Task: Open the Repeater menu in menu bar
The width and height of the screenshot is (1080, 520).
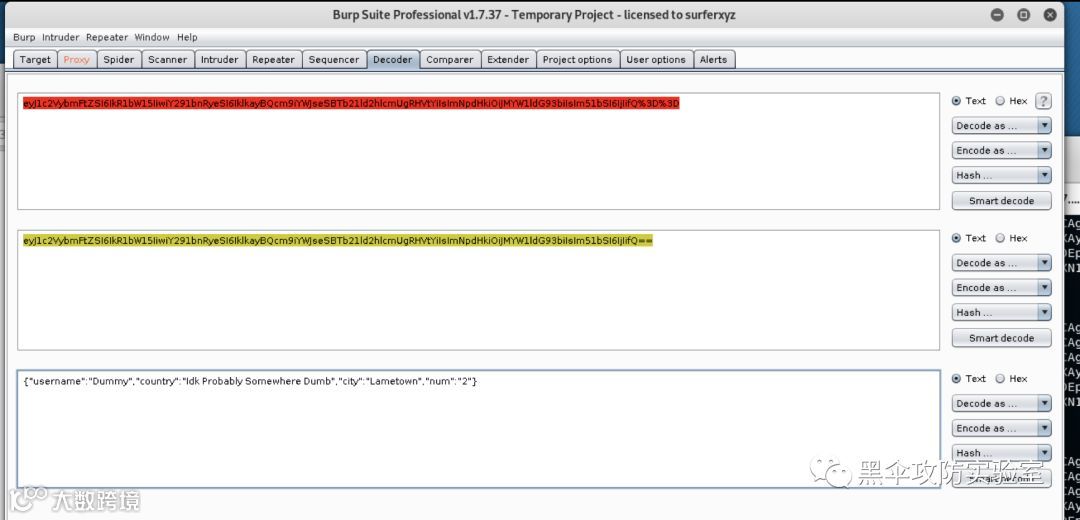Action: [107, 37]
